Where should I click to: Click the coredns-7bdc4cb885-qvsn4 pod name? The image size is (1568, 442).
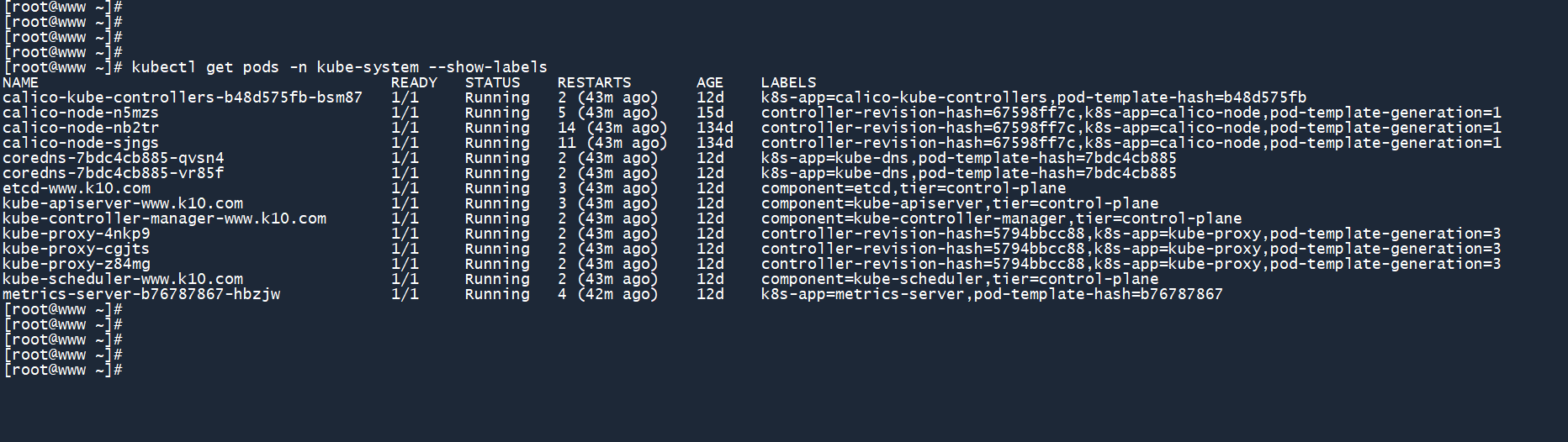[x=114, y=158]
